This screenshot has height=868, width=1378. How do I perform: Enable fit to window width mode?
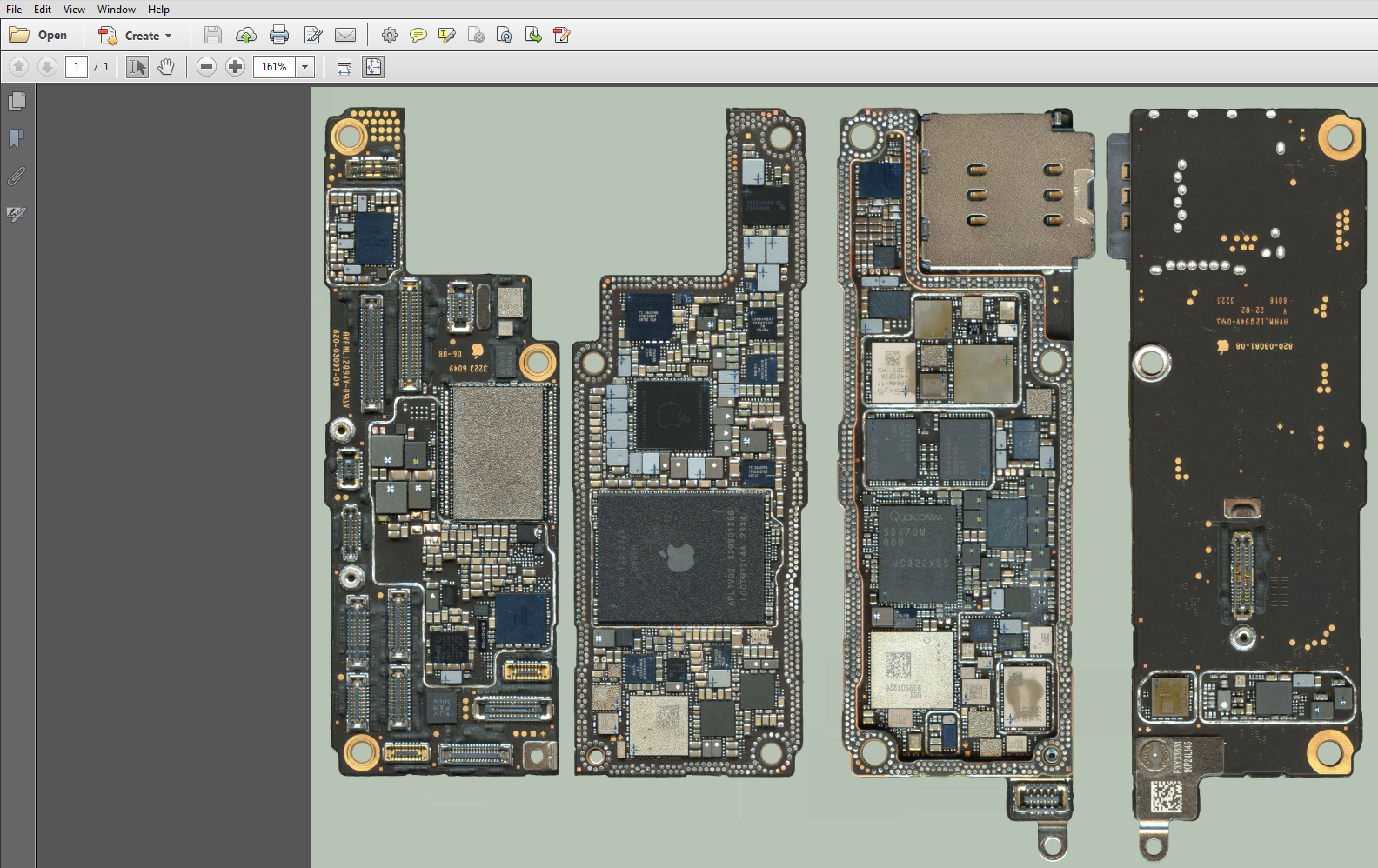coord(344,67)
